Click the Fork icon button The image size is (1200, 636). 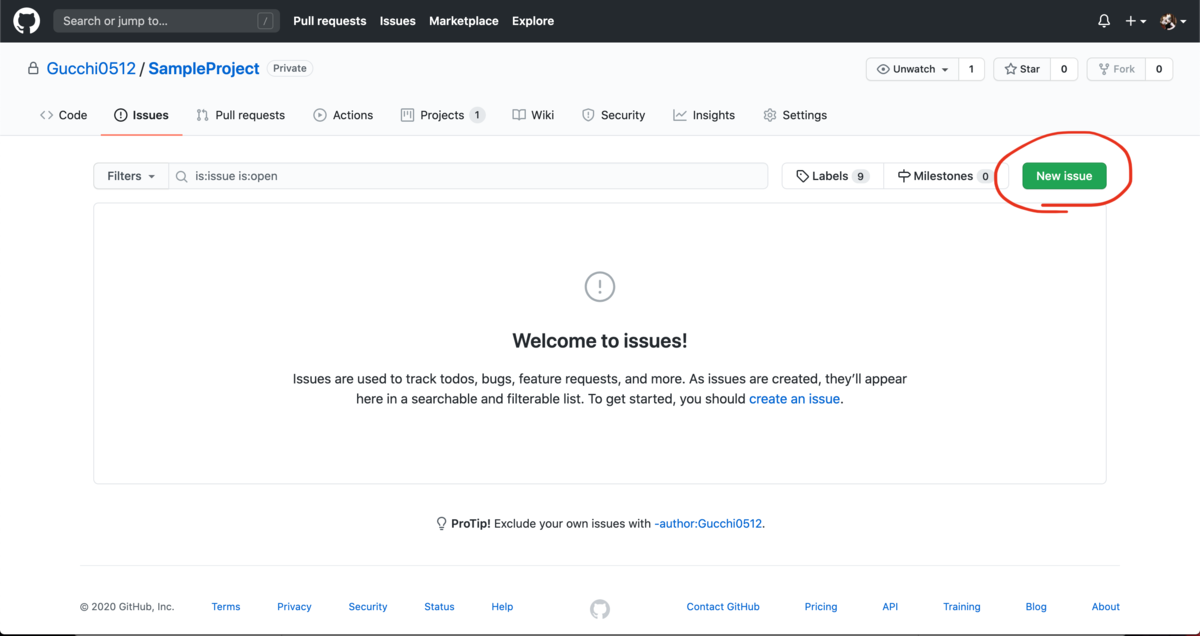coord(1102,69)
